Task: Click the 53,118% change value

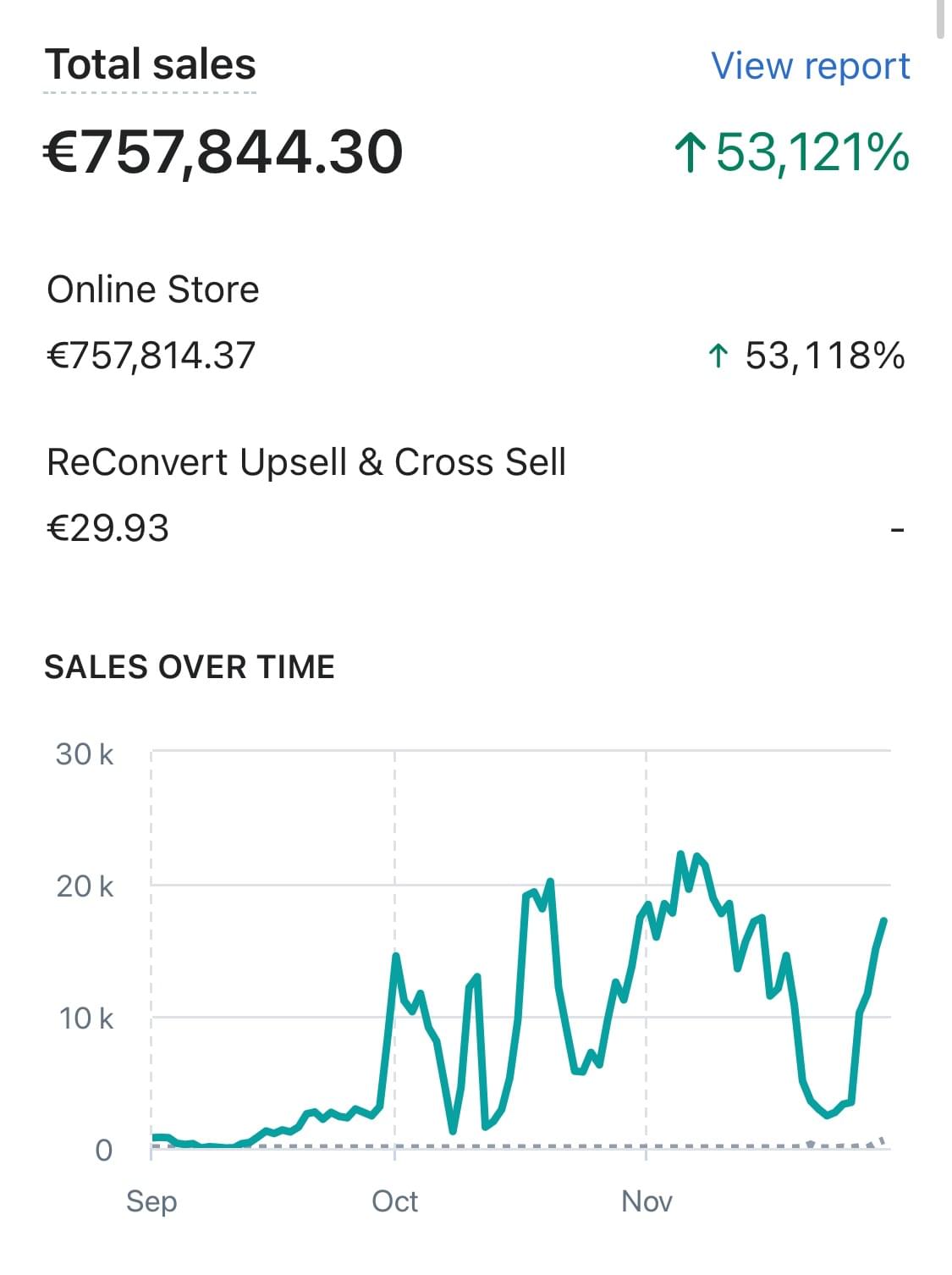Action: (x=824, y=356)
